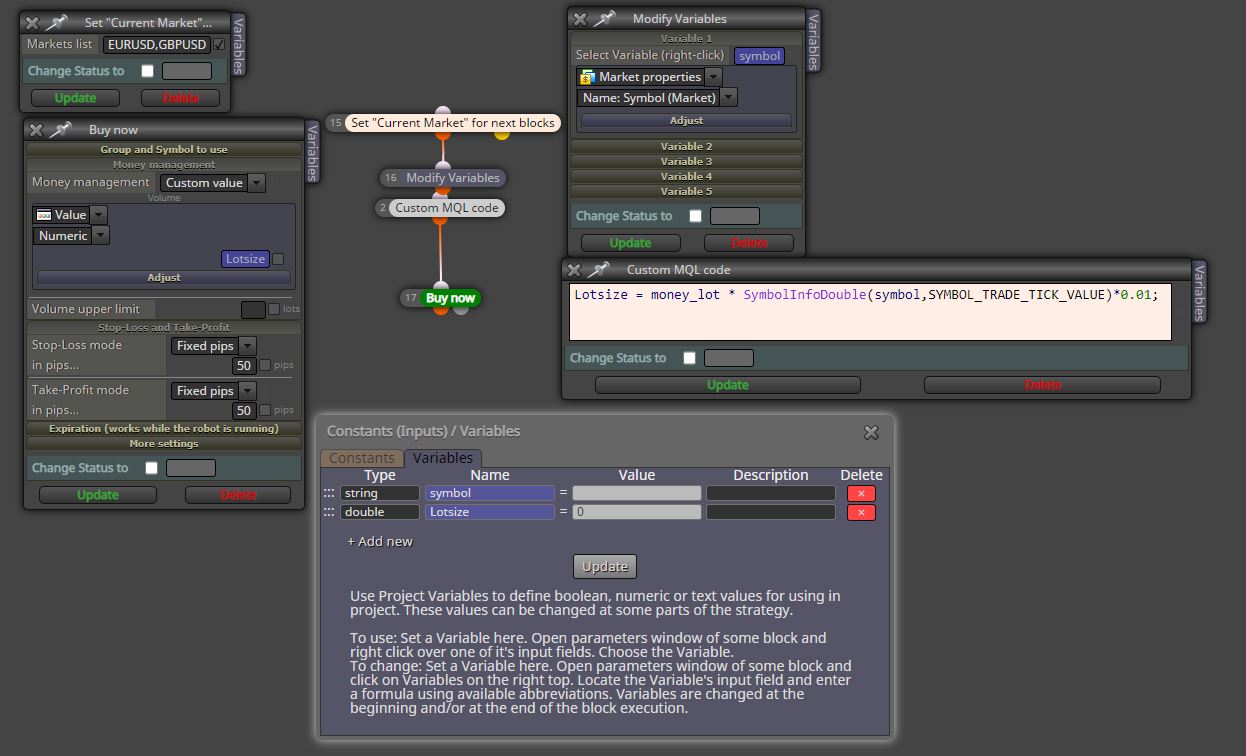Viewport: 1246px width, 756px height.
Task: Switch to the Variables tab in dialog
Action: click(x=443, y=458)
